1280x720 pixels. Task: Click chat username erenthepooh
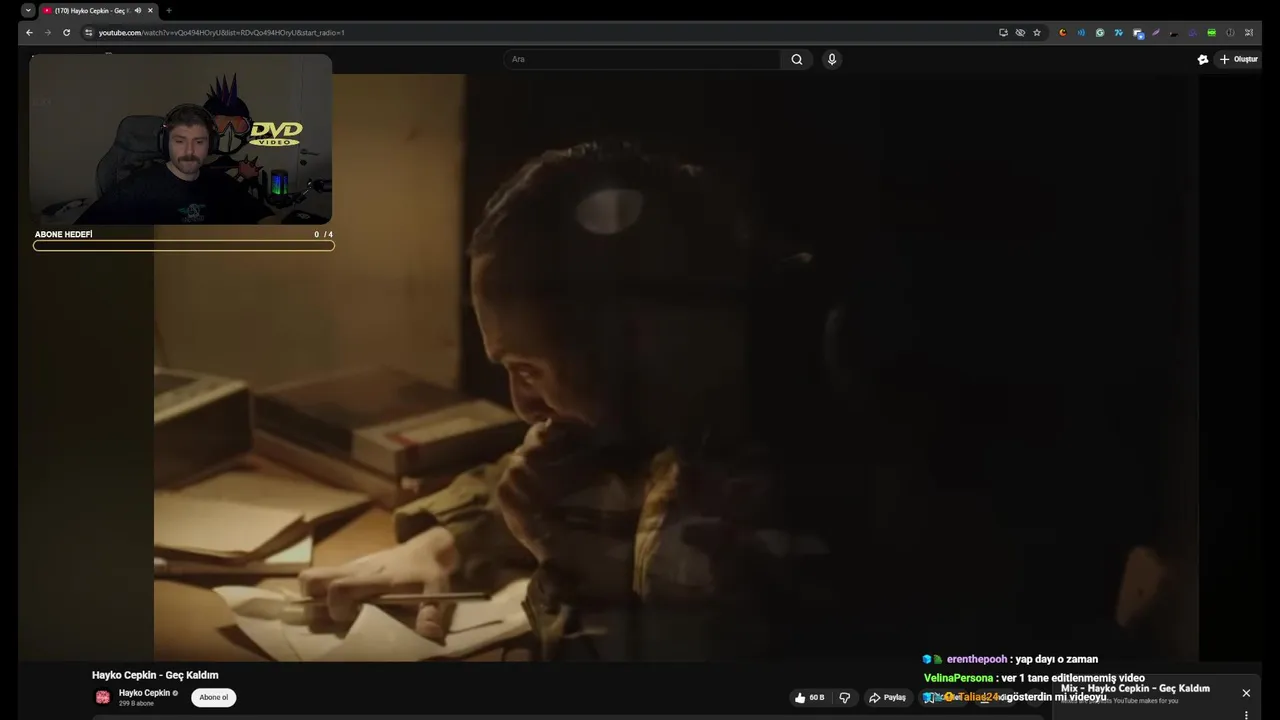(x=977, y=659)
